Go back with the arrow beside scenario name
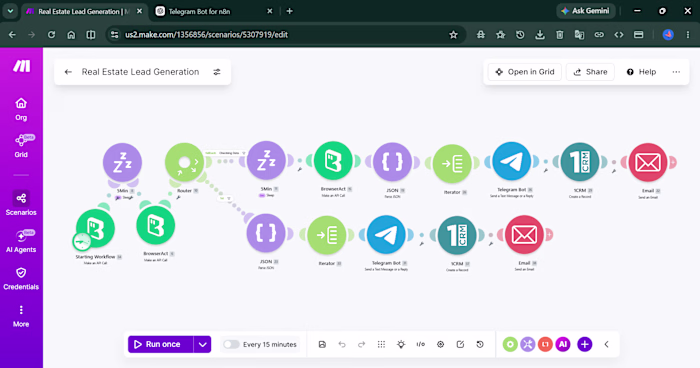This screenshot has width=700, height=368. 68,72
